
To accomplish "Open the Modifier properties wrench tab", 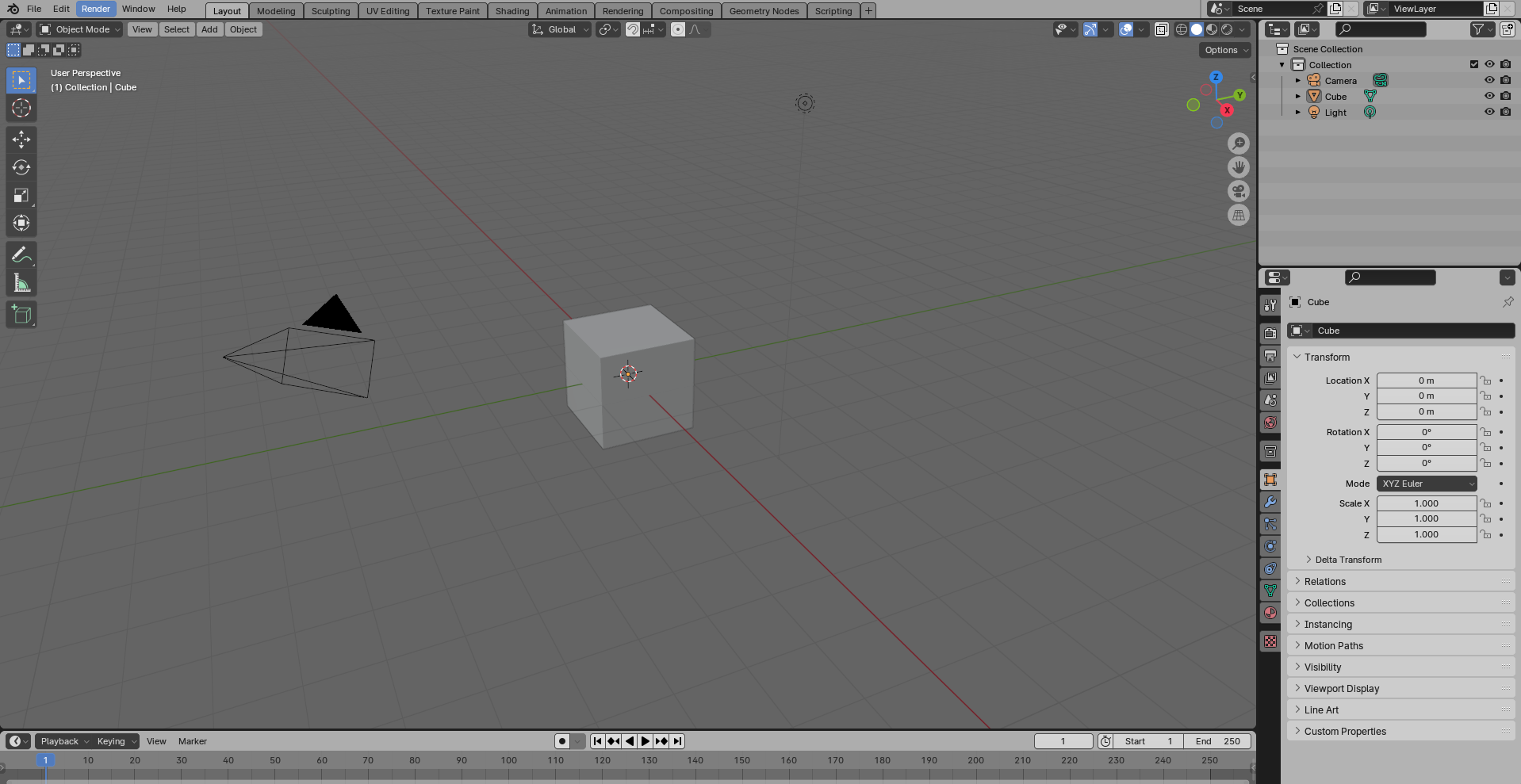I will point(1270,502).
